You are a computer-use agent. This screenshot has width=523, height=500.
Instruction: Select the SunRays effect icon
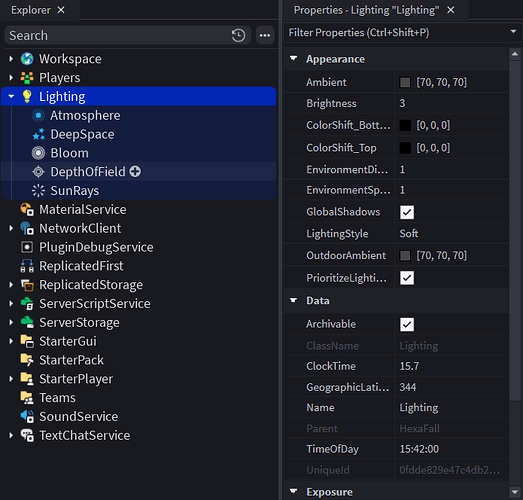[x=38, y=191]
